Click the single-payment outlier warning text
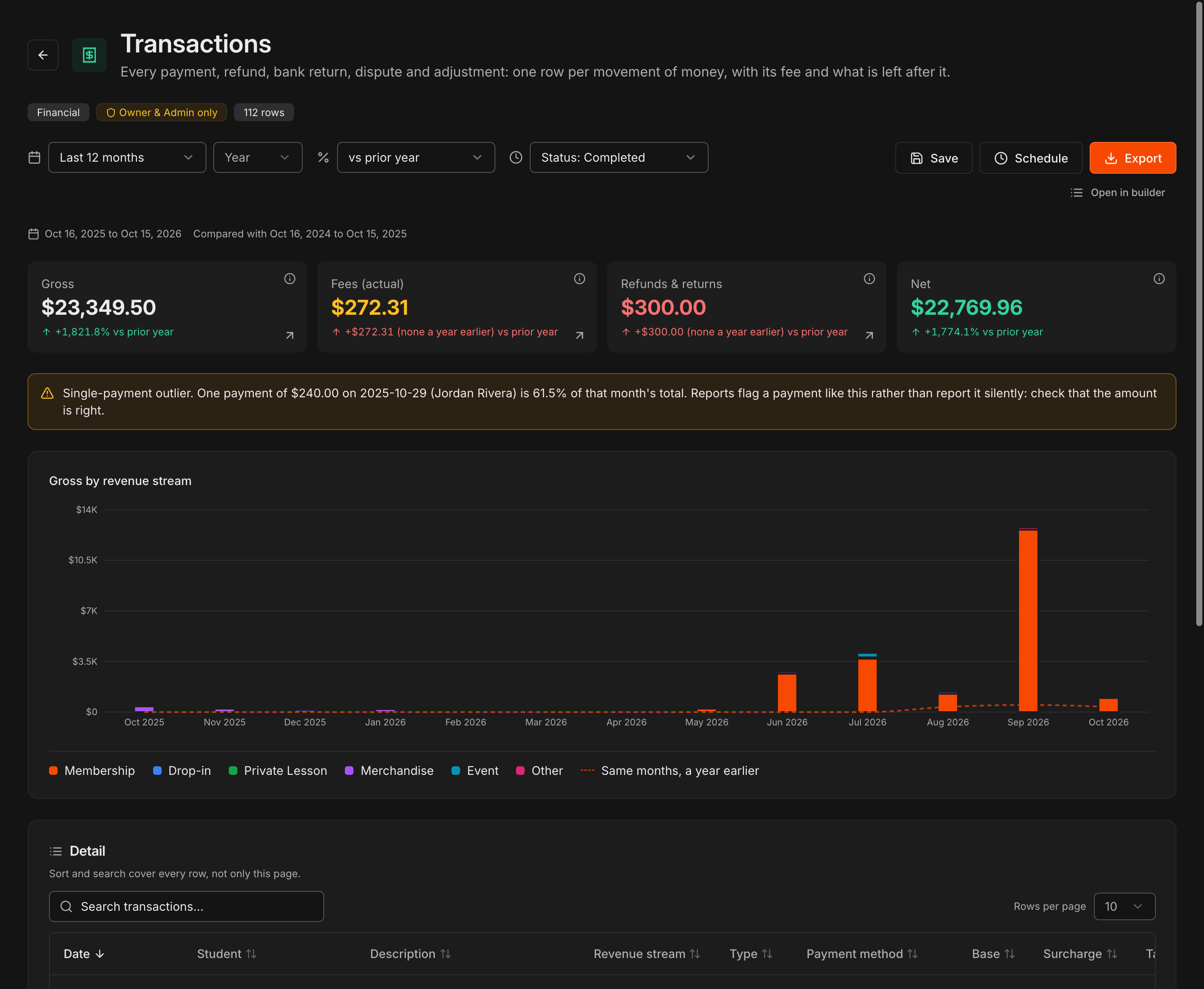Viewport: 1204px width, 989px height. tap(609, 402)
